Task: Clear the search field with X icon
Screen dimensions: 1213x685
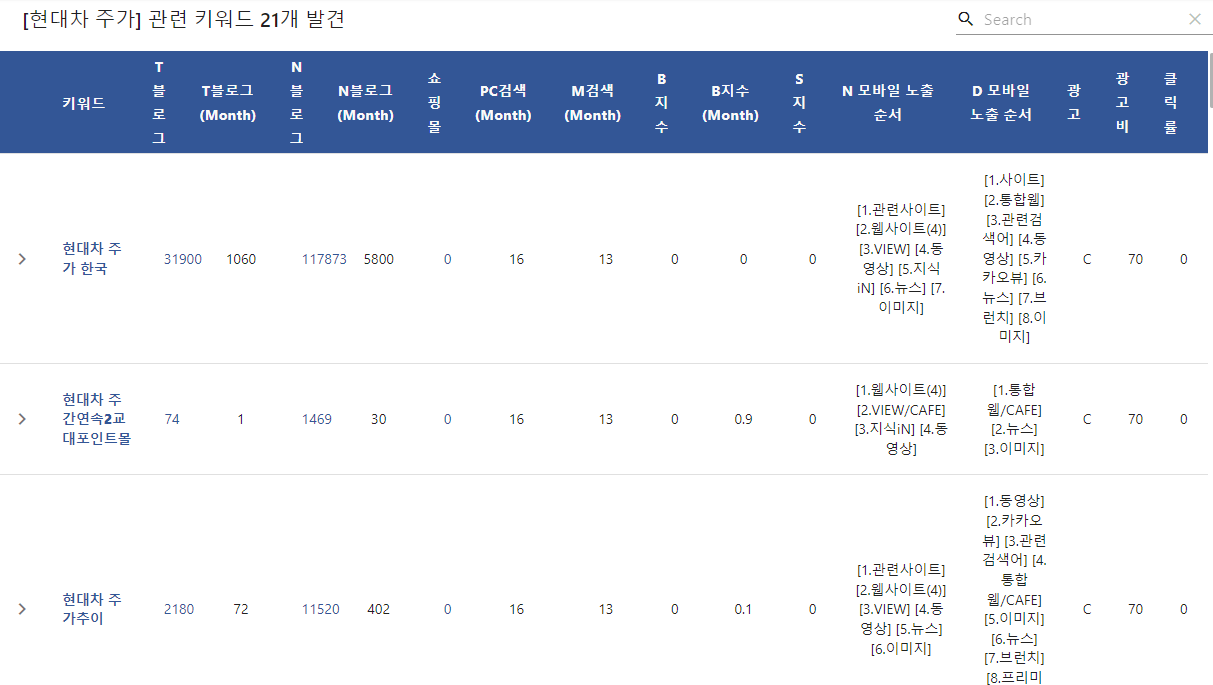Action: pyautogui.click(x=1195, y=19)
